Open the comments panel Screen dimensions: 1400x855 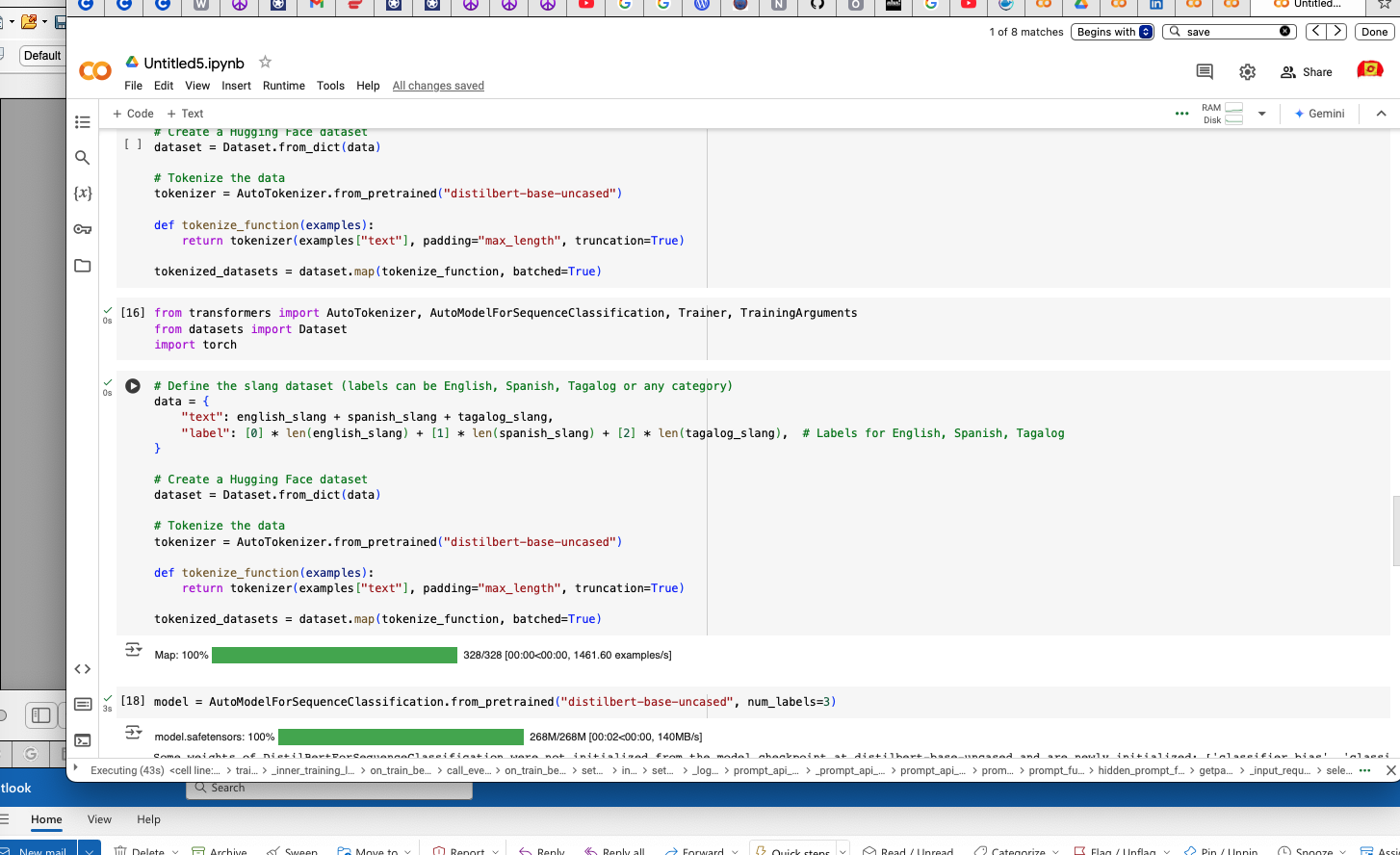[1205, 71]
